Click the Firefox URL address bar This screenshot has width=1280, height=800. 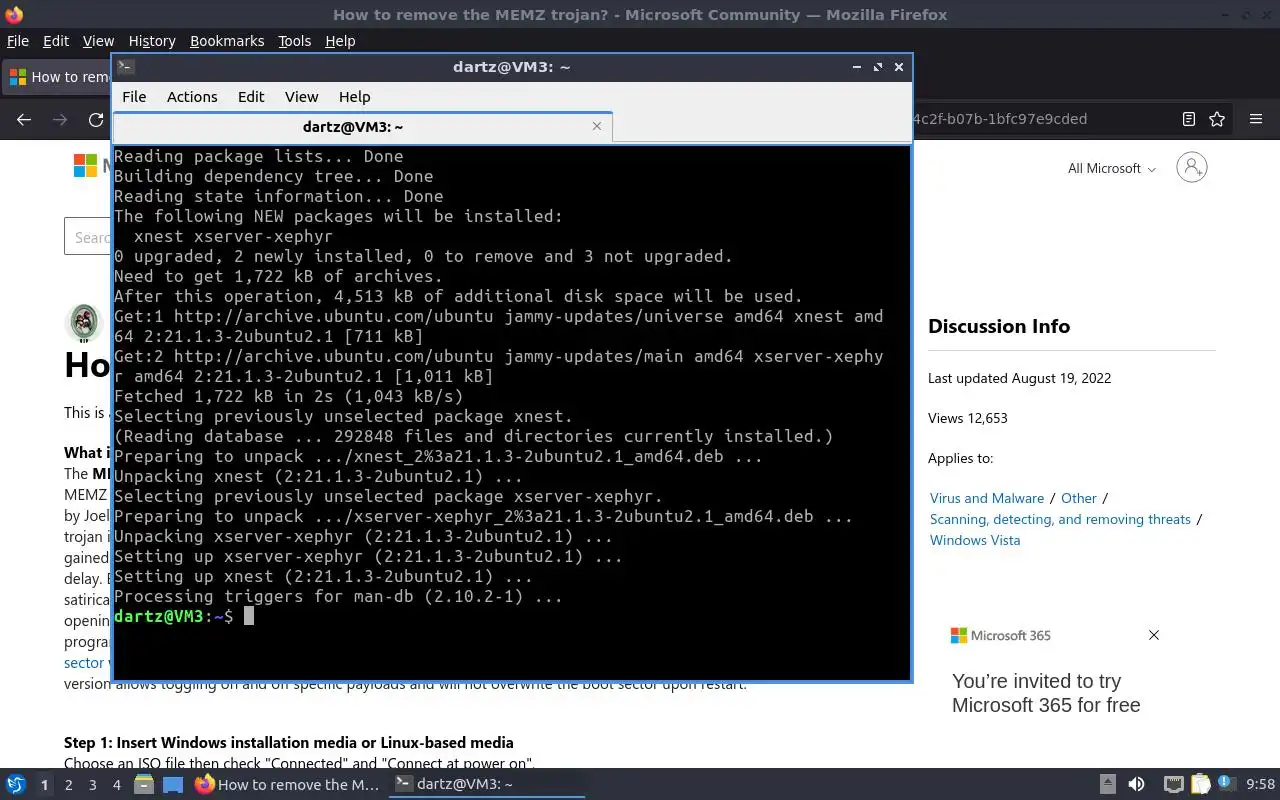click(x=1039, y=119)
